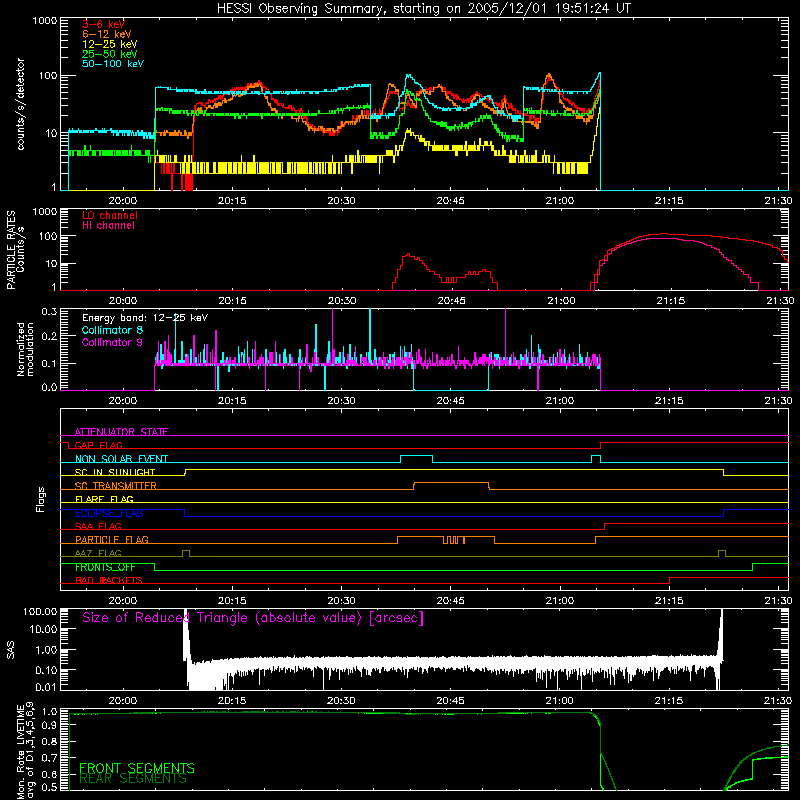Click the ATTENUATOR_STATE flag label
Screen dimensions: 800x800
pyautogui.click(x=121, y=432)
